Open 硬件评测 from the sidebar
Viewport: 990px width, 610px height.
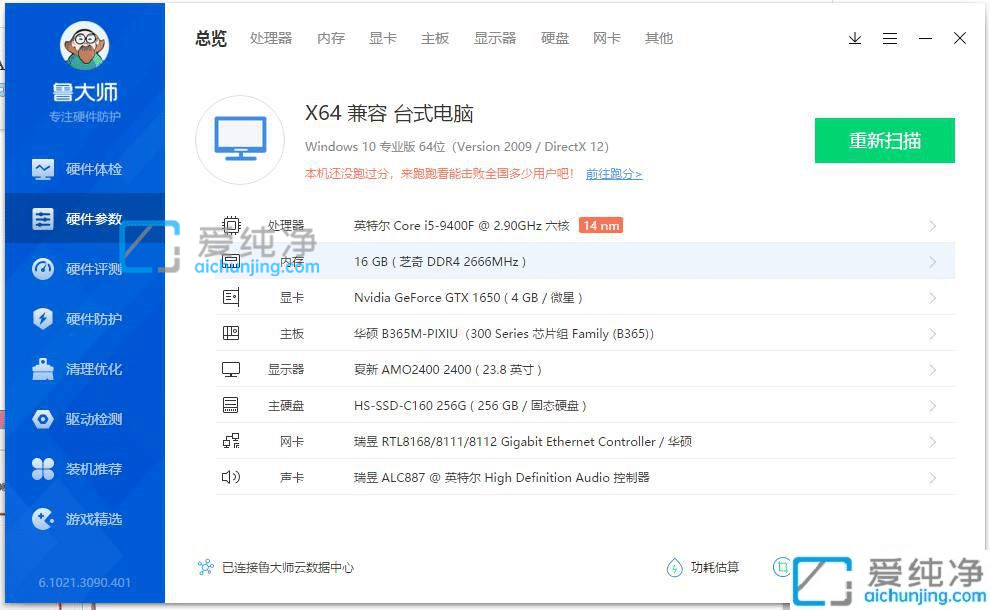84,268
